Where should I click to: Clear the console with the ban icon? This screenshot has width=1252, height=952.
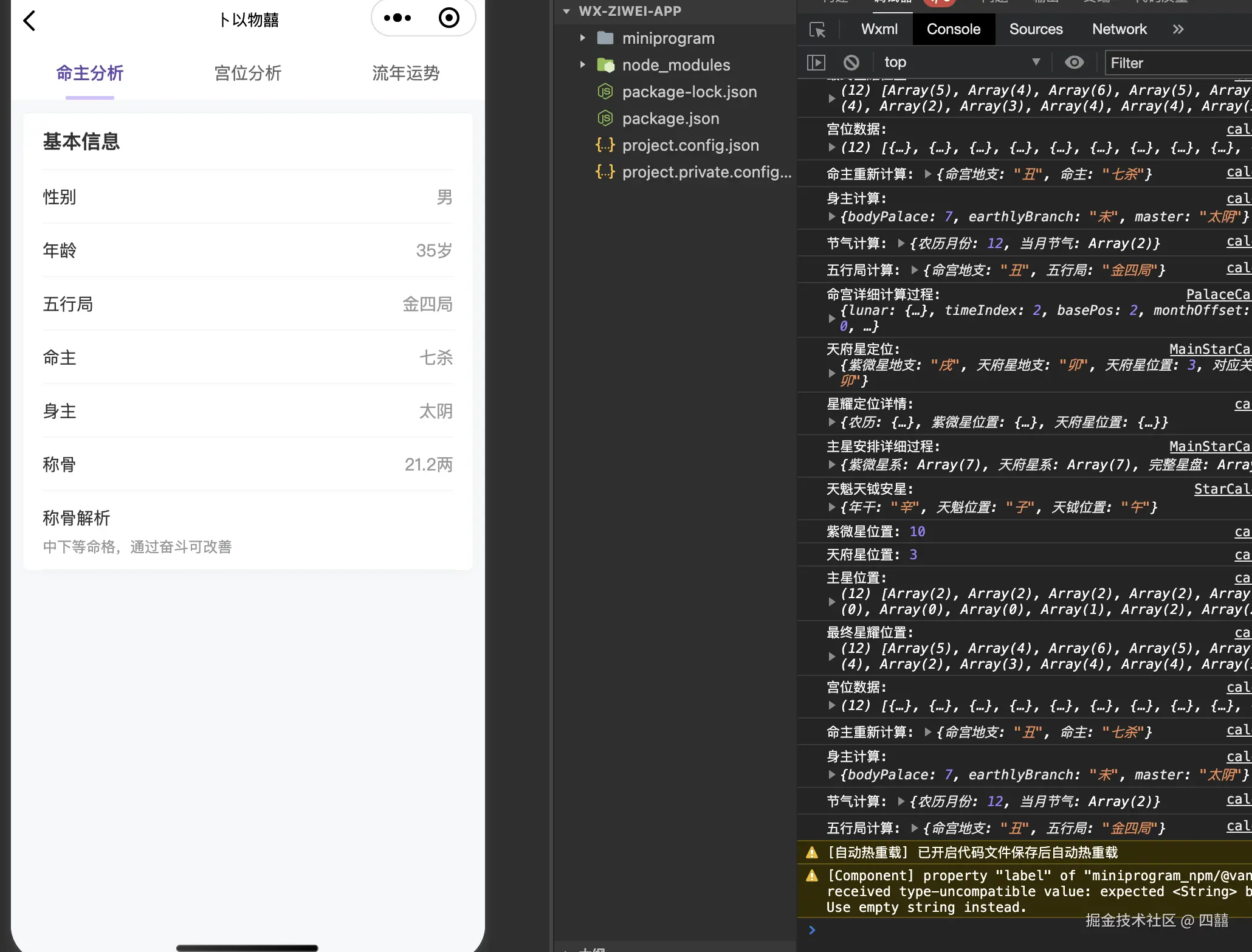tap(851, 62)
